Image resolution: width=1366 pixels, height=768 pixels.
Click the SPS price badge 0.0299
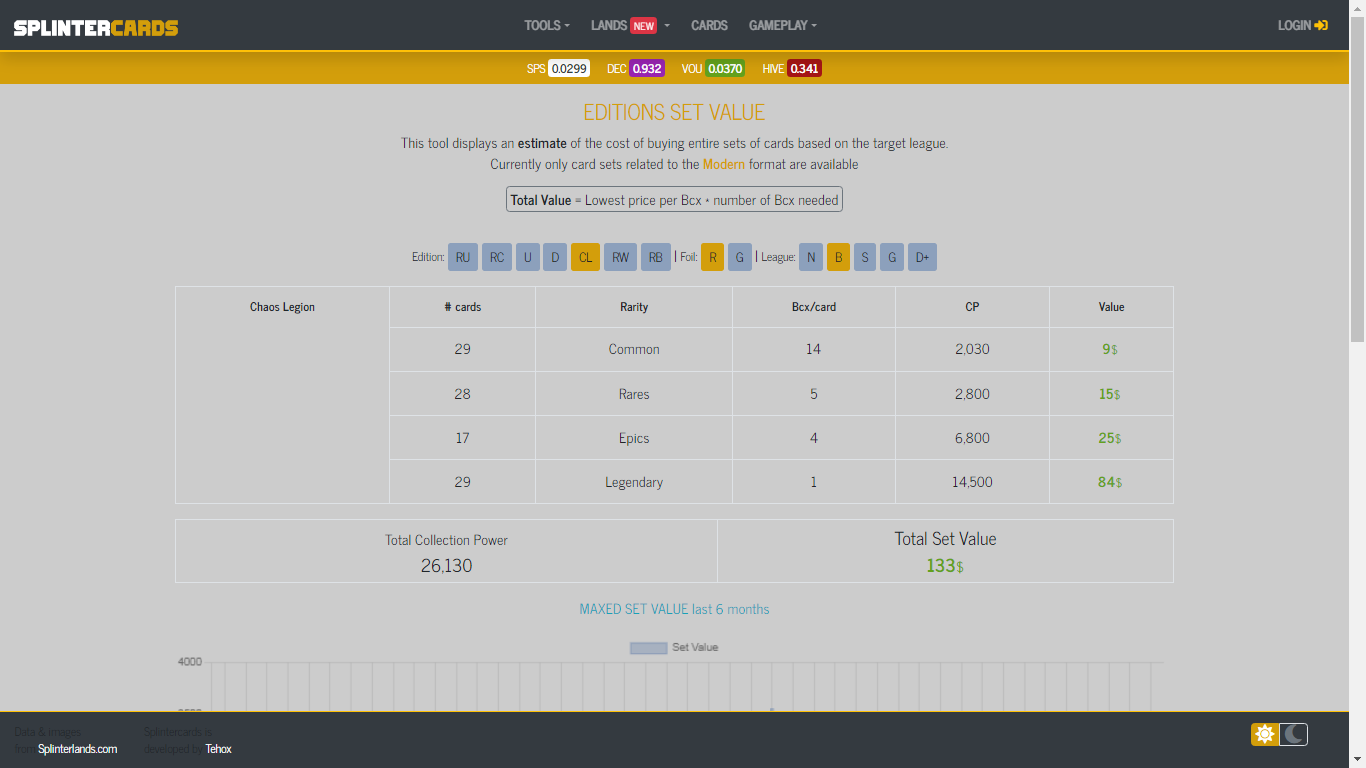pos(569,68)
